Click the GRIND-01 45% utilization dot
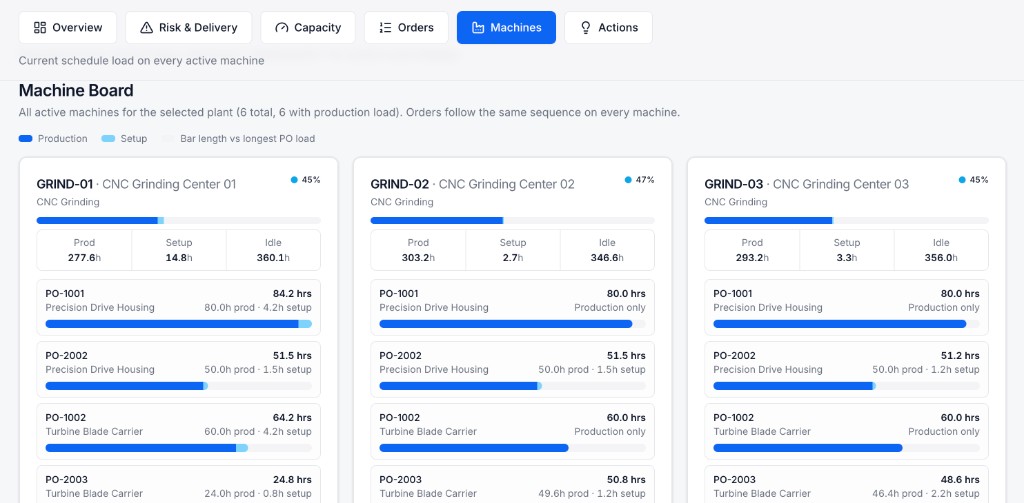Viewport: 1024px width, 503px height. pyautogui.click(x=294, y=180)
